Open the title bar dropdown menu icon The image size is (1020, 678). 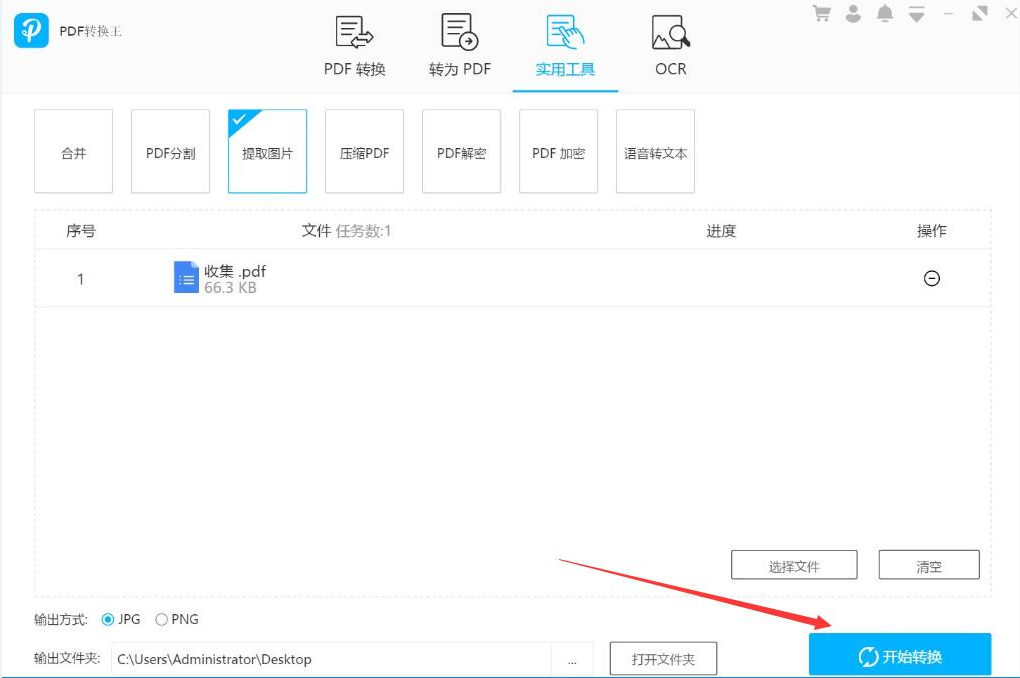pos(917,14)
